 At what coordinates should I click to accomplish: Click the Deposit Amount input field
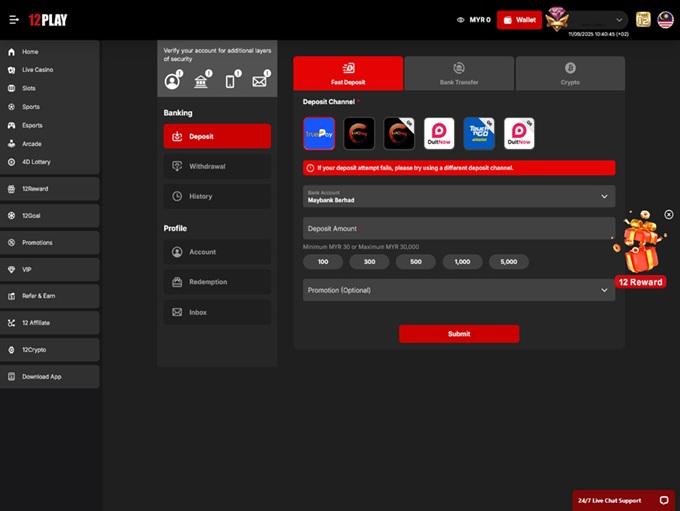click(x=459, y=228)
